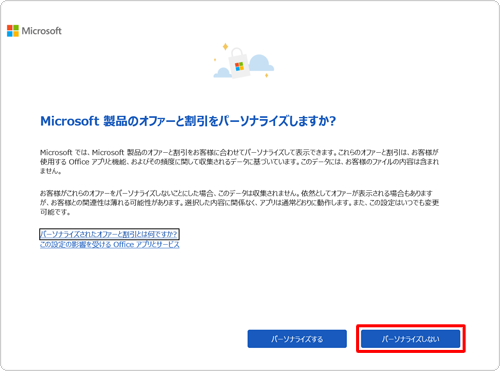Click the パーソナライズする button
This screenshot has width=500, height=371.
pyautogui.click(x=297, y=339)
